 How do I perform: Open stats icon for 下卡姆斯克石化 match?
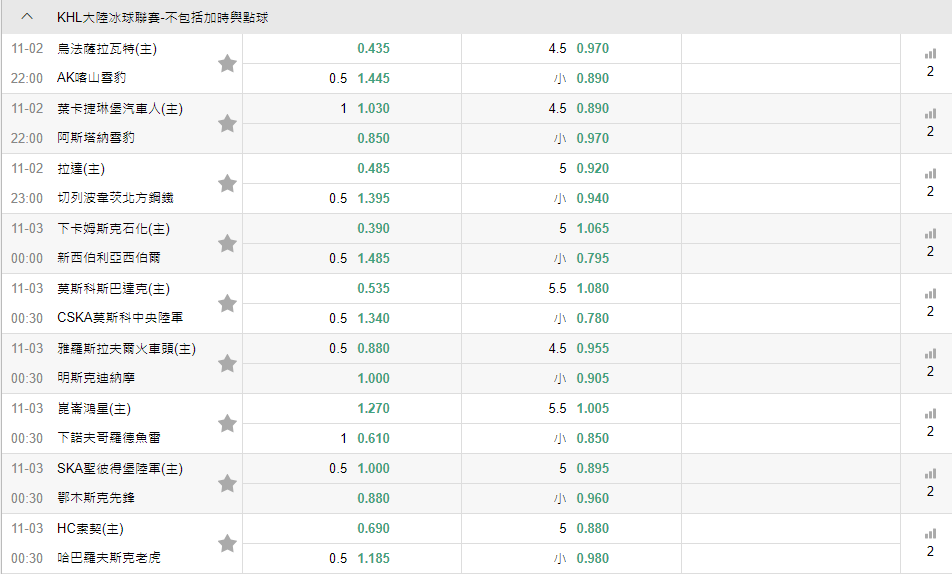pos(930,234)
